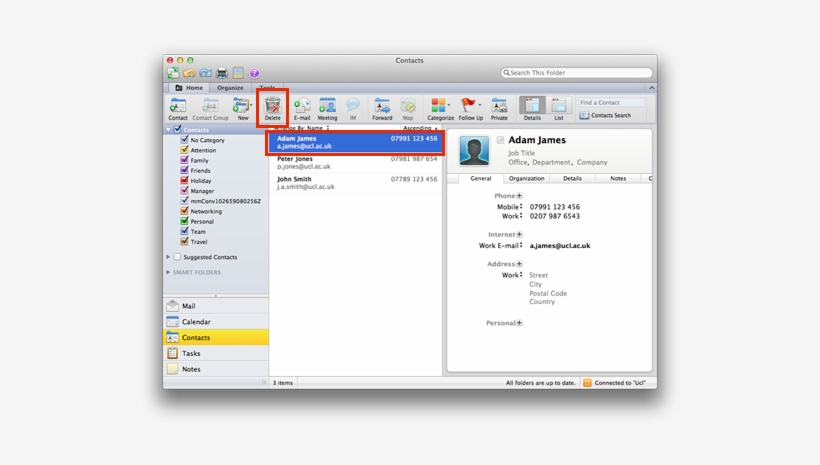Go to Tasks view
Viewport: 820px width, 465px height.
[x=216, y=353]
